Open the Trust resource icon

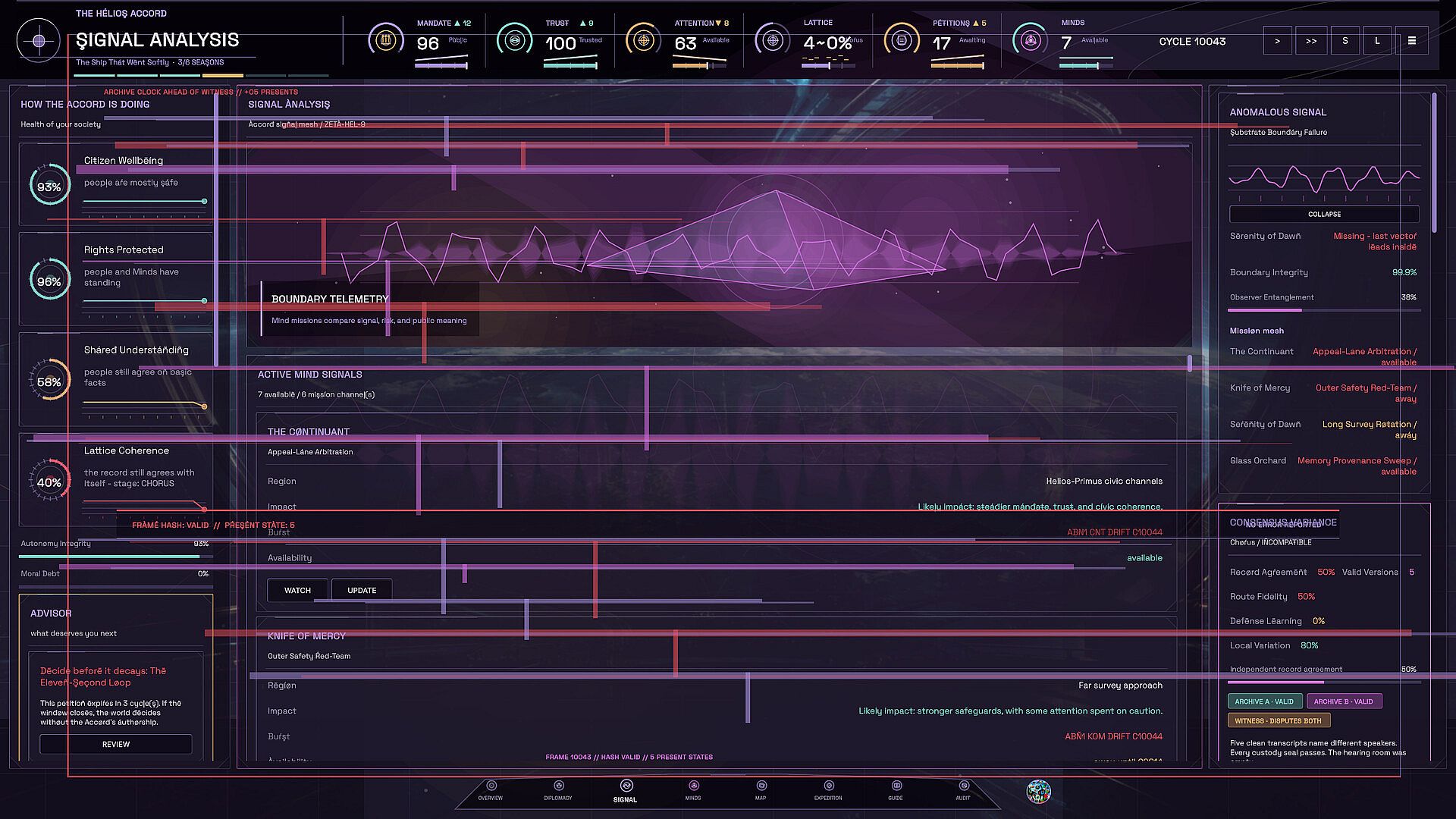tap(514, 39)
